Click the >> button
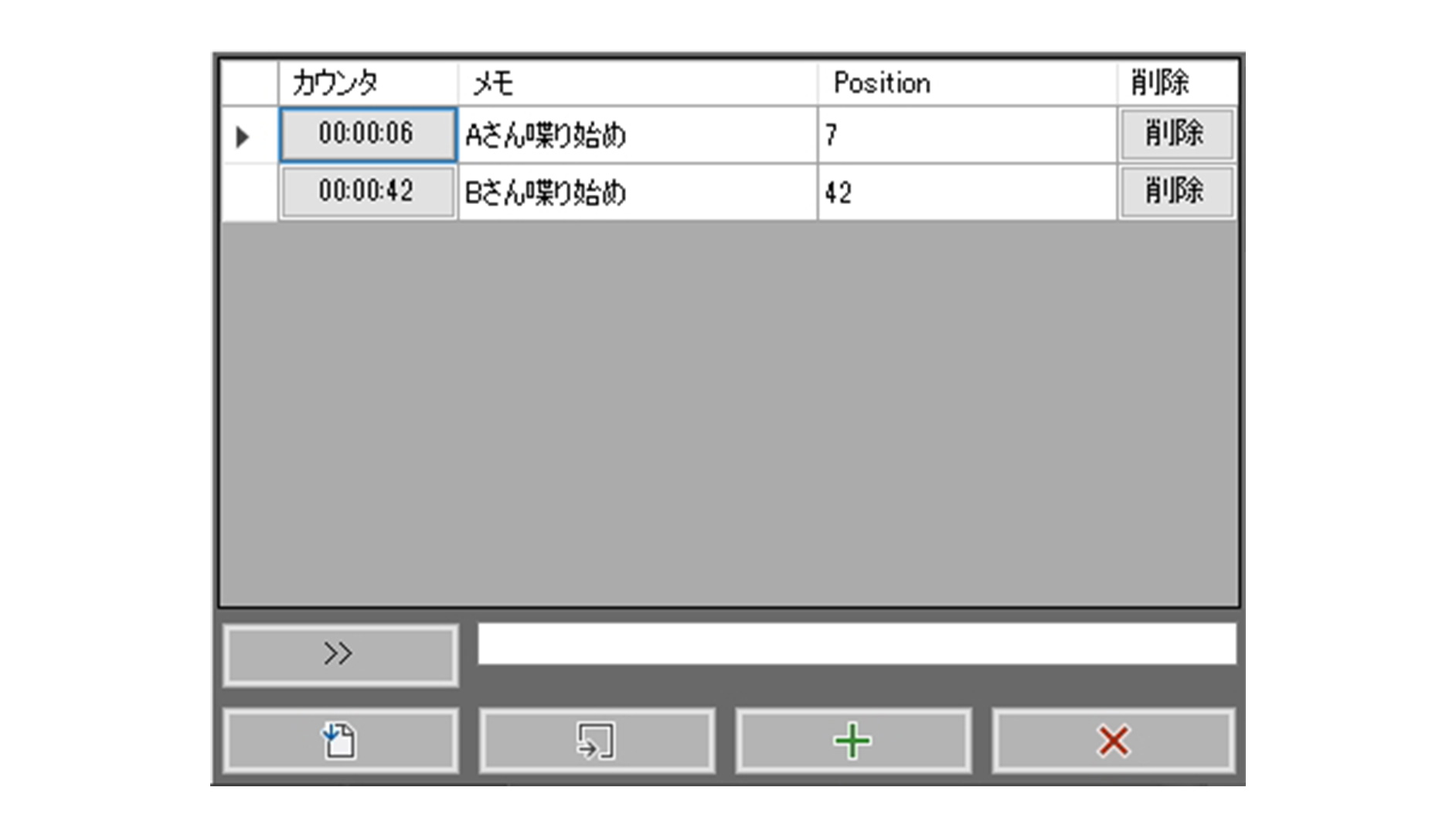The width and height of the screenshot is (1456, 835). (x=340, y=655)
